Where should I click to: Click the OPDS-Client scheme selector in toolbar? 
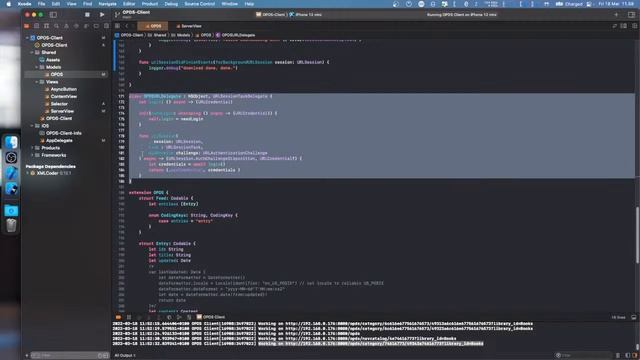tap(270, 15)
